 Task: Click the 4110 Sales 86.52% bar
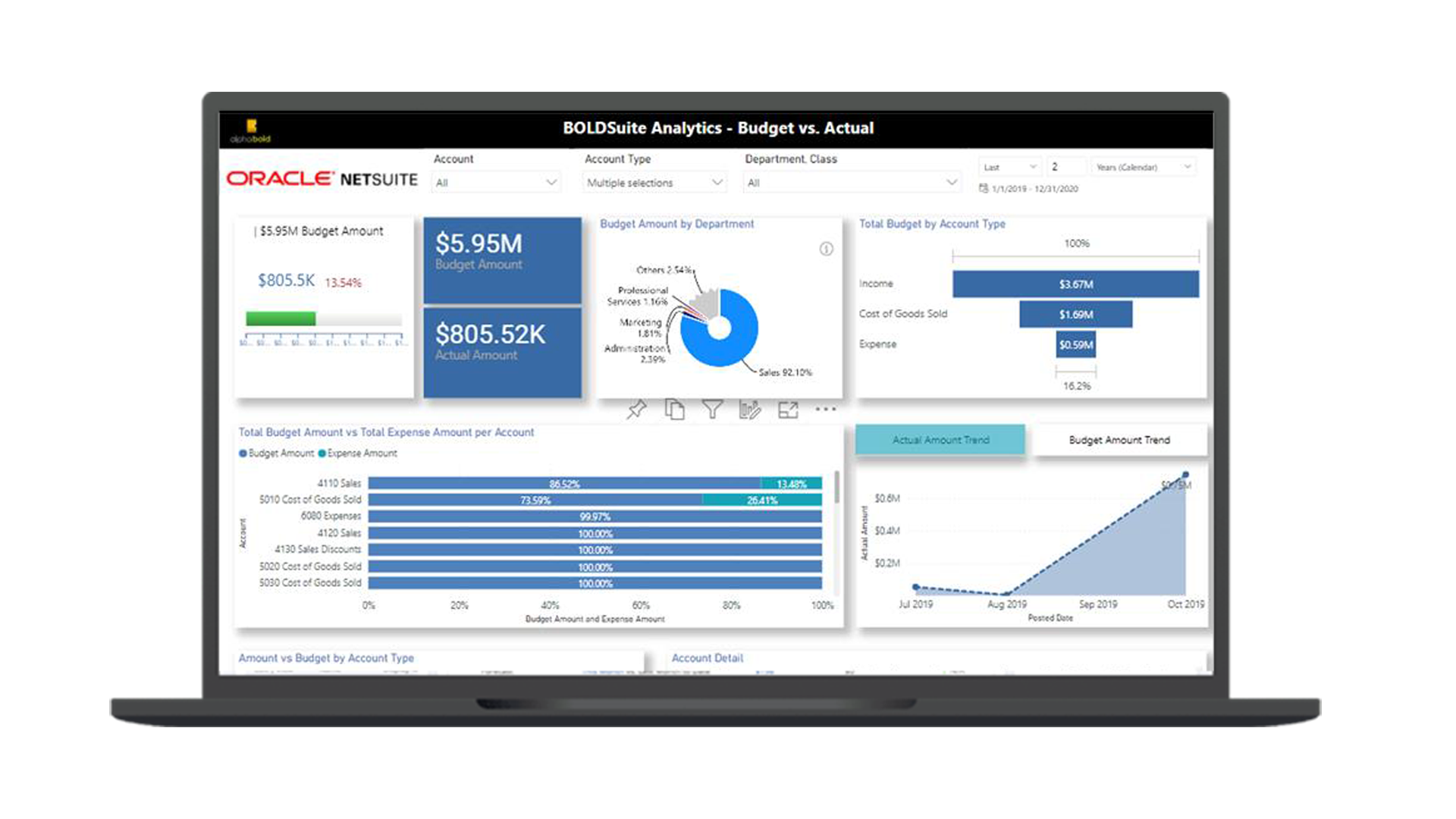click(x=563, y=484)
